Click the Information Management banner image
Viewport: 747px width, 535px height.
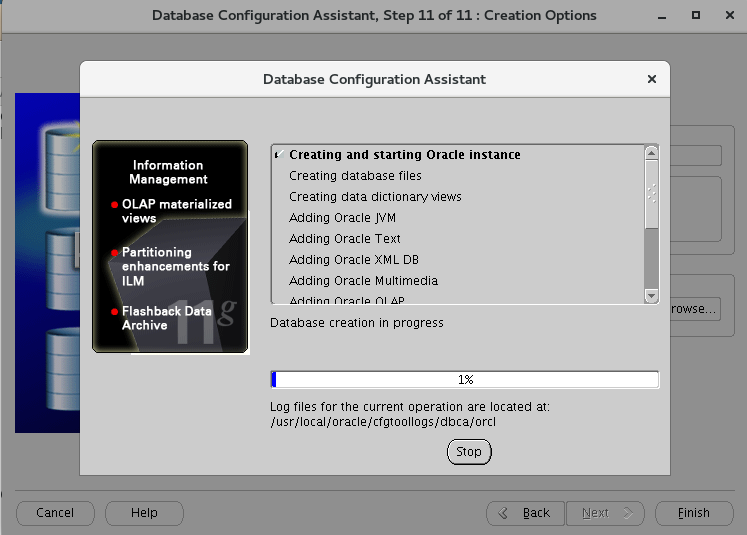pyautogui.click(x=170, y=247)
